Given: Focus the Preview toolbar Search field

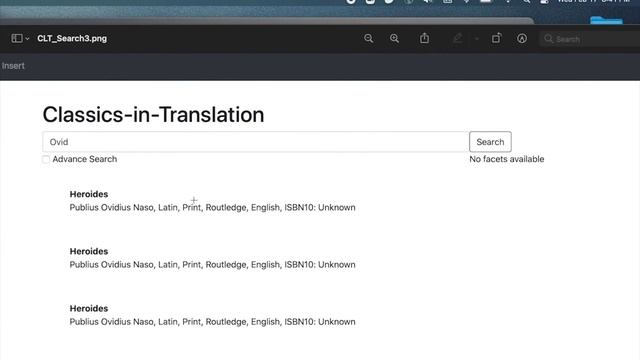Looking at the screenshot, I should point(590,39).
